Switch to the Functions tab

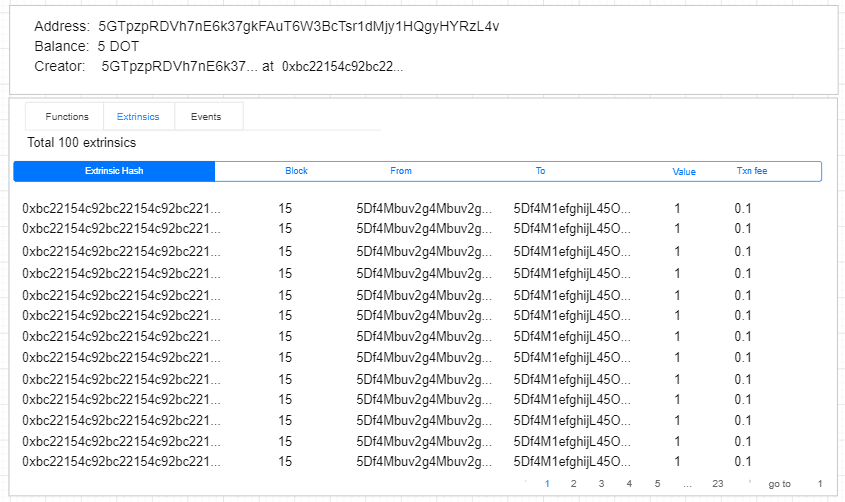(x=67, y=117)
